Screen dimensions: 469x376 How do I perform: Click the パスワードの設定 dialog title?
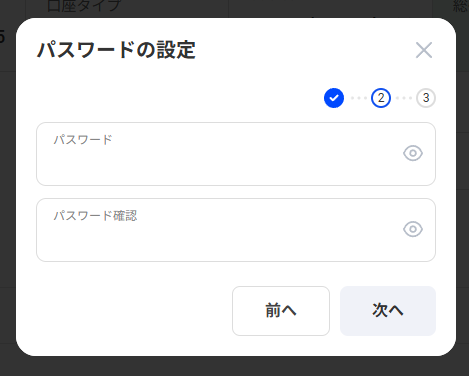pyautogui.click(x=116, y=50)
